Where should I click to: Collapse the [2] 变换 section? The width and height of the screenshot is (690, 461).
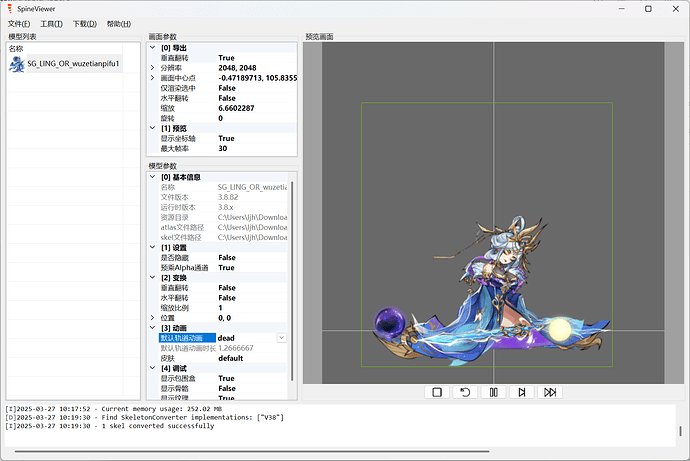point(153,278)
